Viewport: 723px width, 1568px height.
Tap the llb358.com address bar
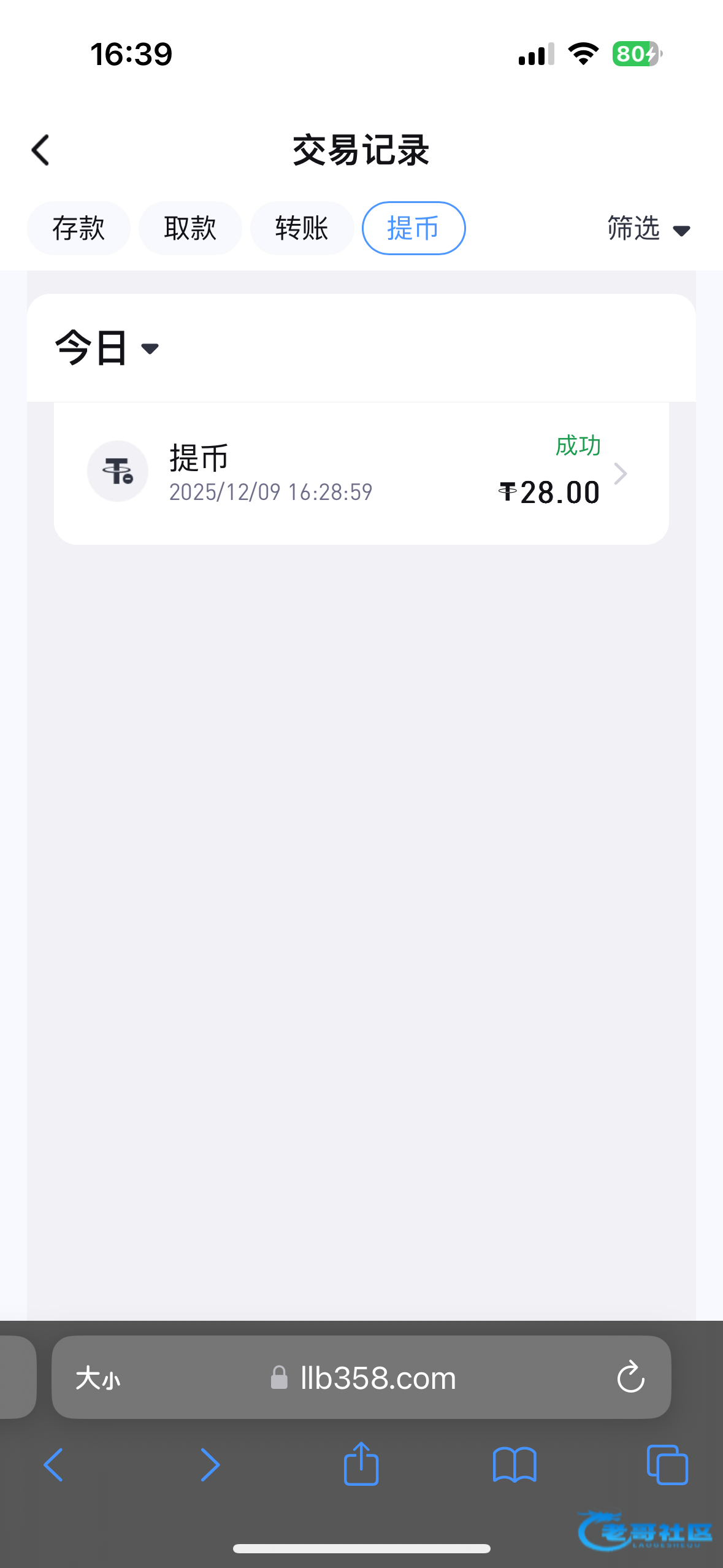point(378,1378)
